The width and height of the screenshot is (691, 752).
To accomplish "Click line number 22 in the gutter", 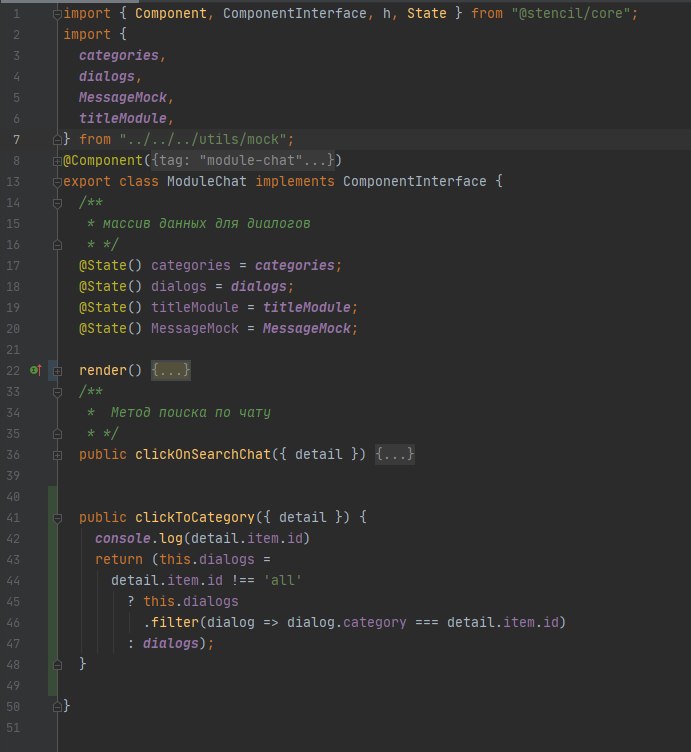I will click(13, 371).
